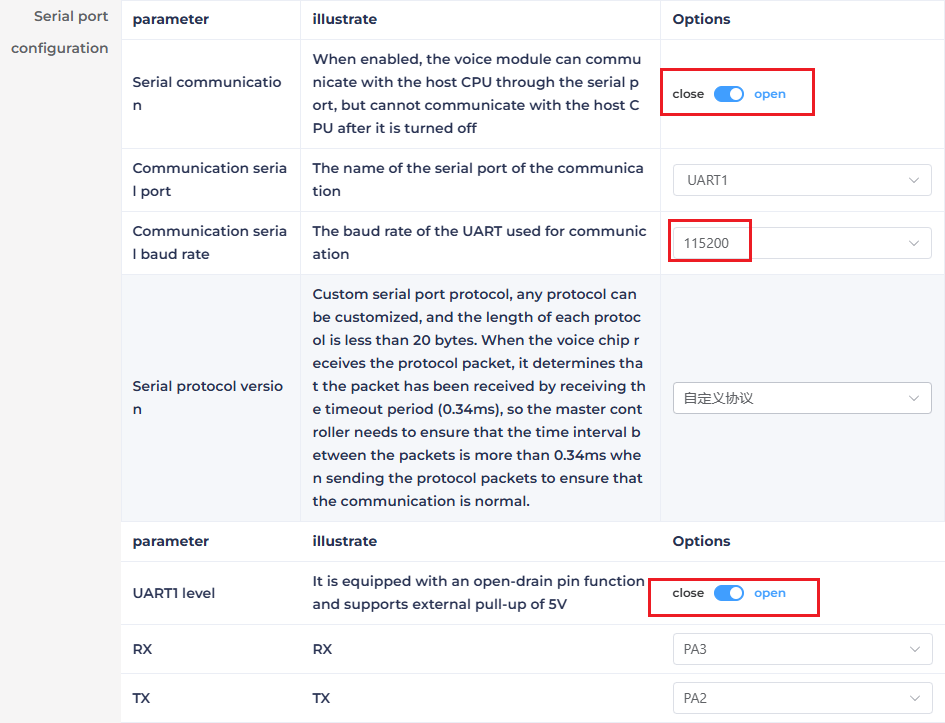945x723 pixels.
Task: Open the 115200 baud rate dropdown
Action: tap(802, 243)
